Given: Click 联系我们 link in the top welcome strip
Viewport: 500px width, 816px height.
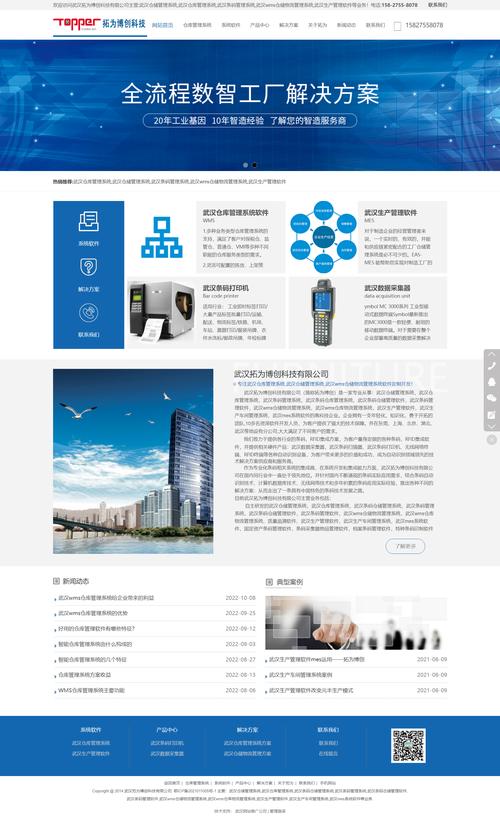Looking at the screenshot, I should tap(437, 5).
